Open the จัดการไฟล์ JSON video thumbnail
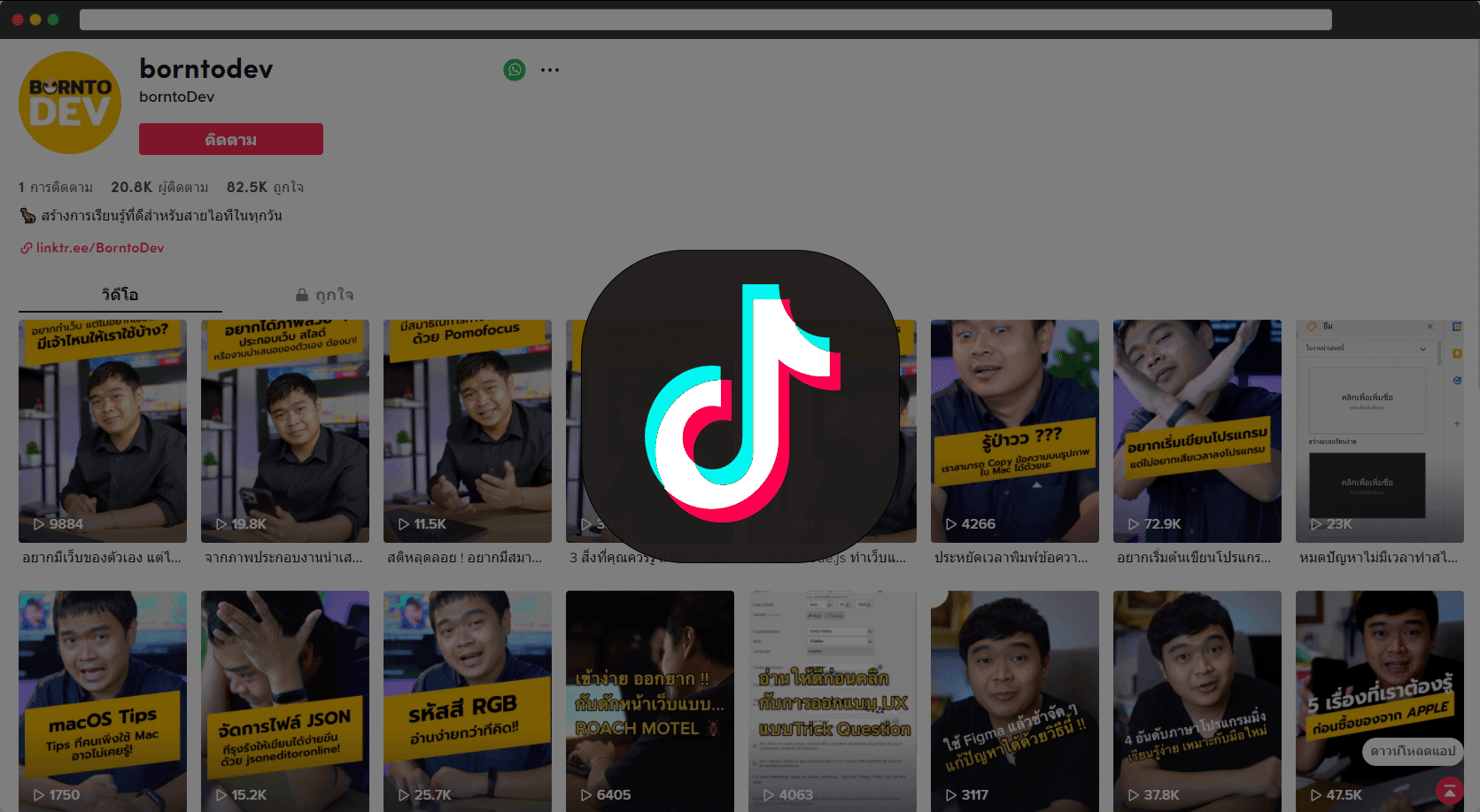Viewport: 1480px width, 812px height. coord(285,701)
